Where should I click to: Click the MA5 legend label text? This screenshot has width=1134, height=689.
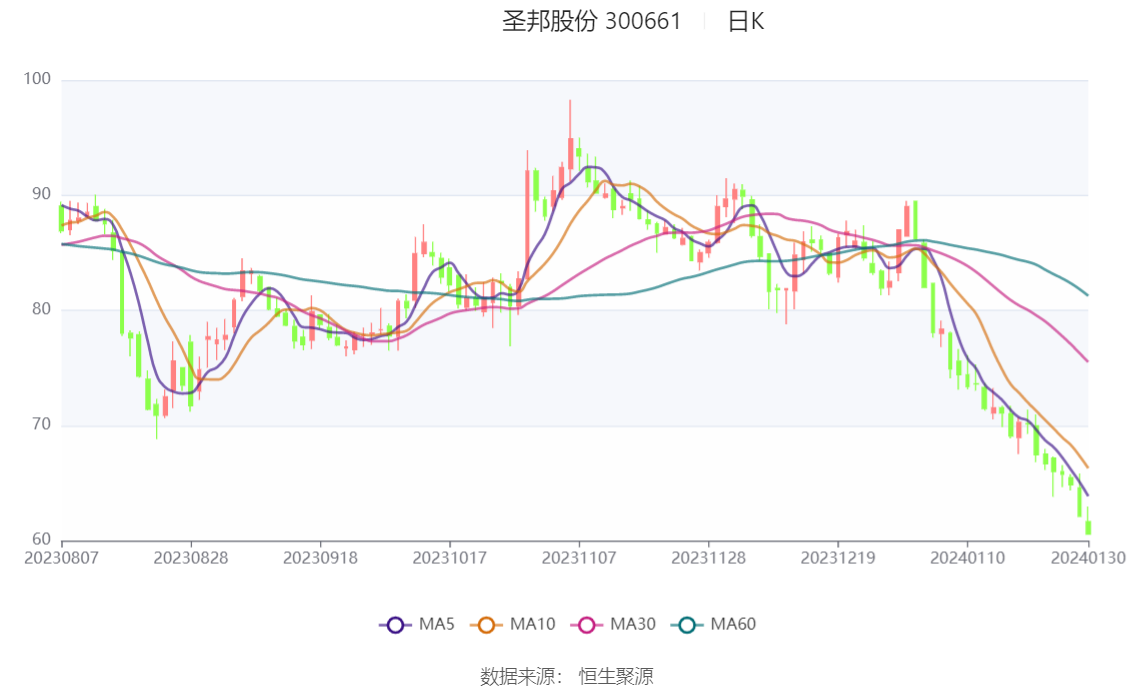coord(437,624)
